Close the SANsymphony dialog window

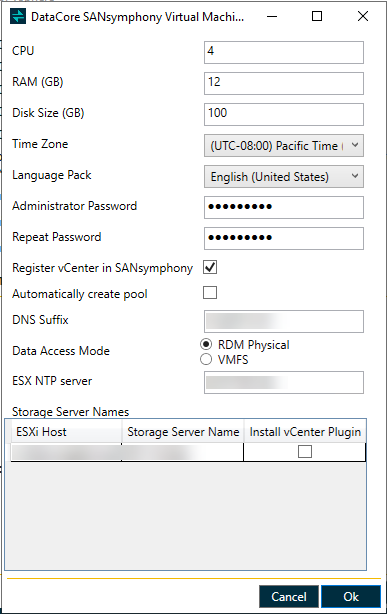point(363,16)
